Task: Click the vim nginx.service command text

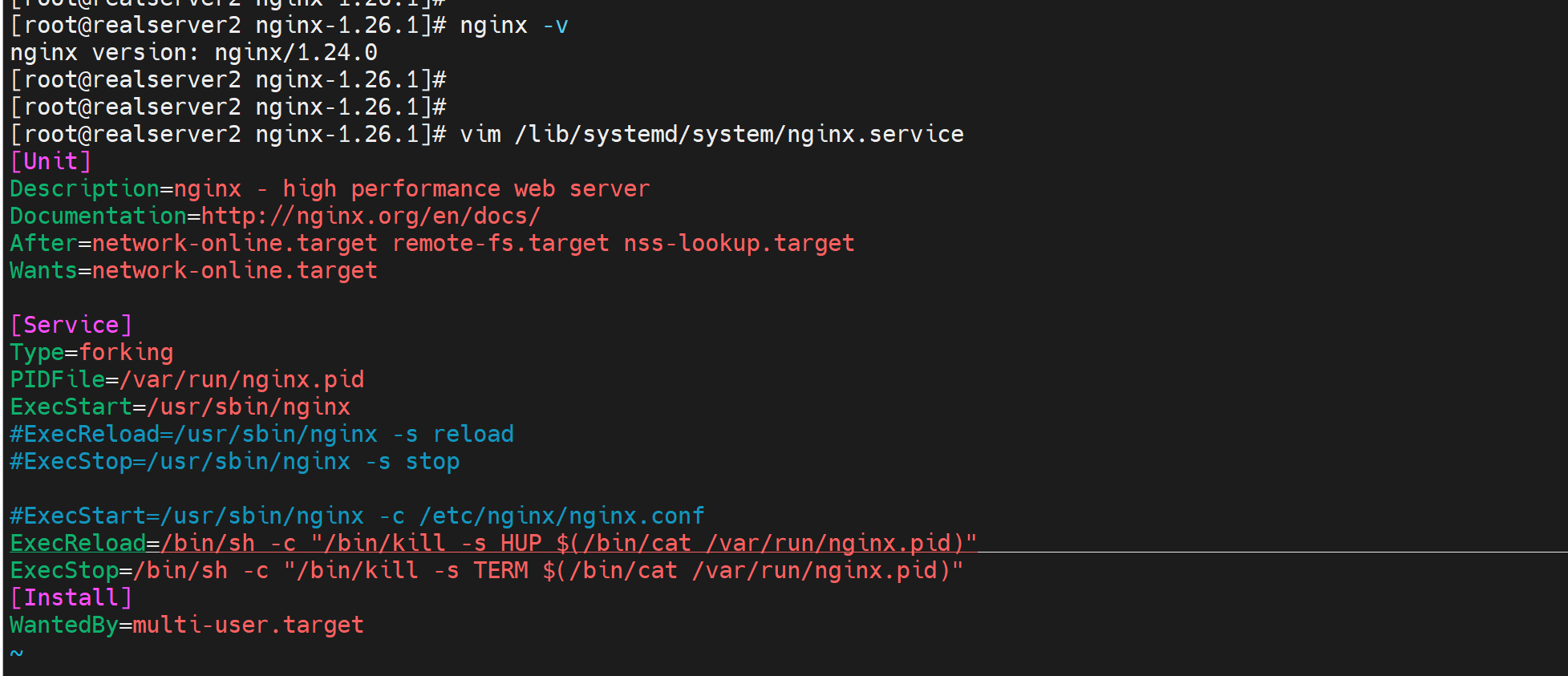Action: (711, 134)
